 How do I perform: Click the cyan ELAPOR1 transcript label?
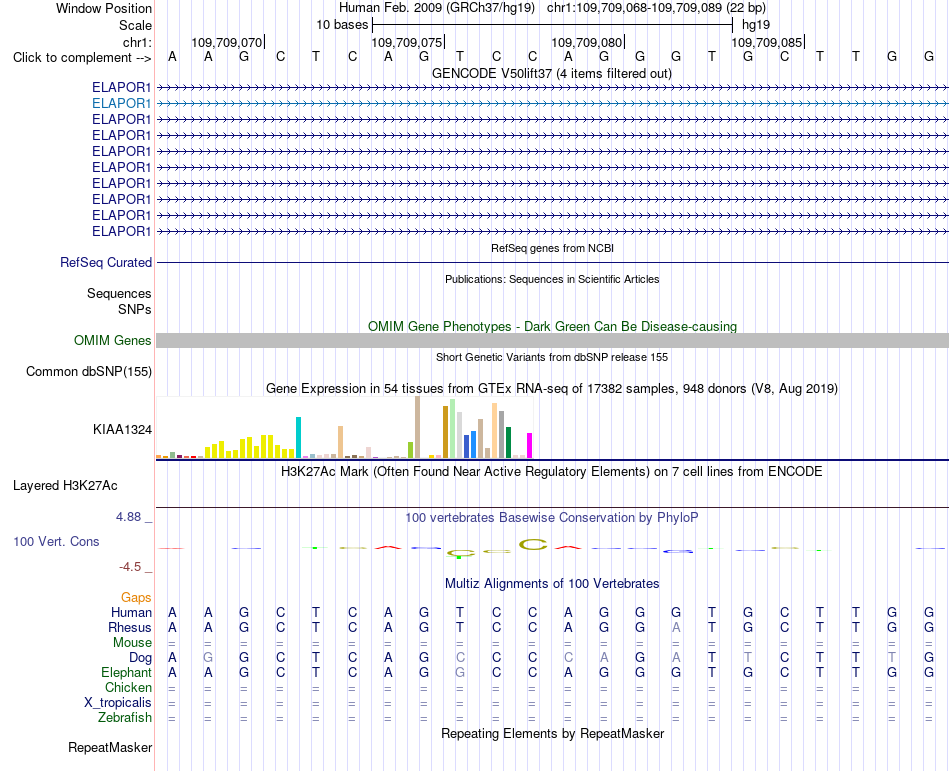[x=121, y=104]
